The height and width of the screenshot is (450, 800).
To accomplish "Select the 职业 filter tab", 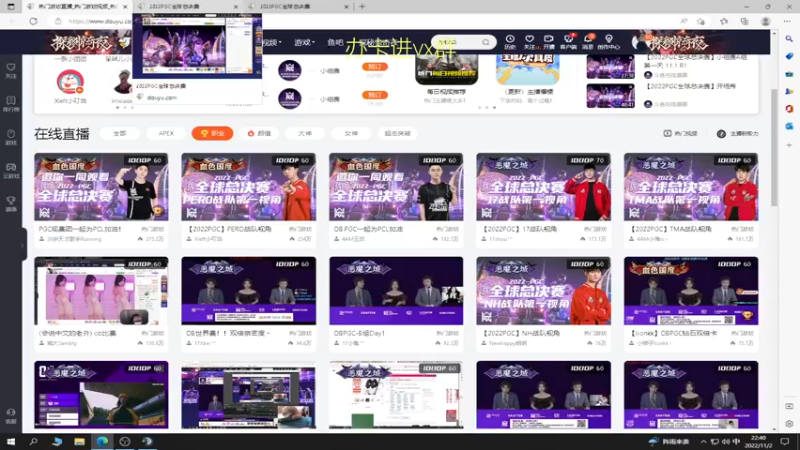I will tap(212, 133).
